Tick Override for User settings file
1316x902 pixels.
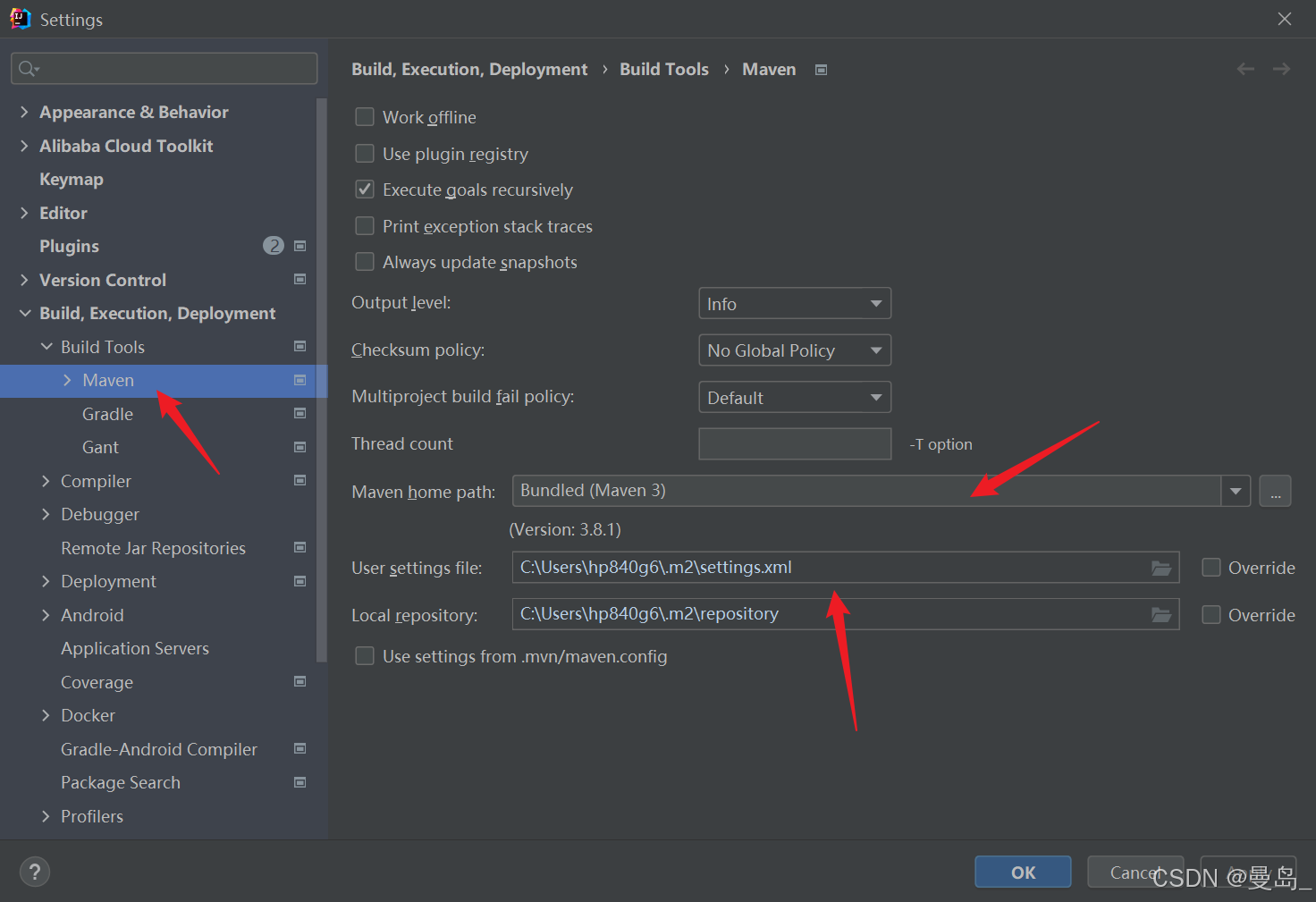1211,568
